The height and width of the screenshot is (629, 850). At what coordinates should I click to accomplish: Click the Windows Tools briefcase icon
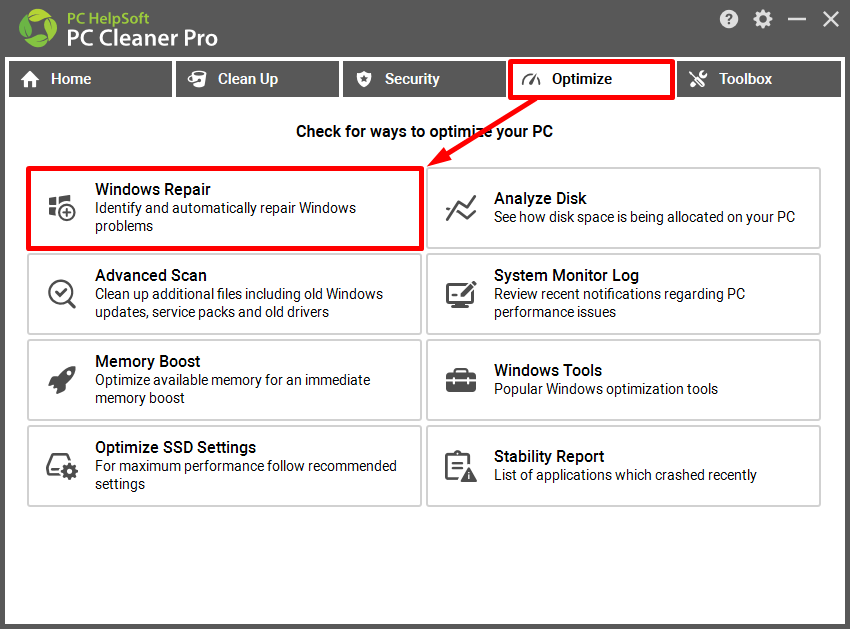[461, 380]
